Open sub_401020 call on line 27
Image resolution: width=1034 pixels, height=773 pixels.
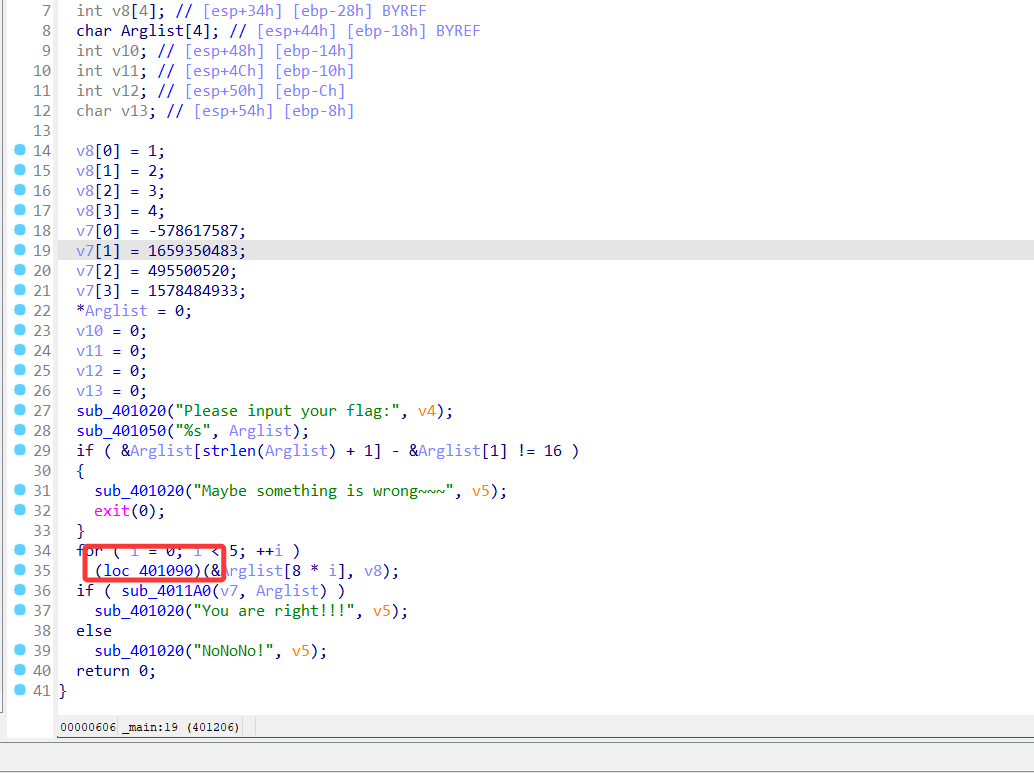(x=121, y=412)
